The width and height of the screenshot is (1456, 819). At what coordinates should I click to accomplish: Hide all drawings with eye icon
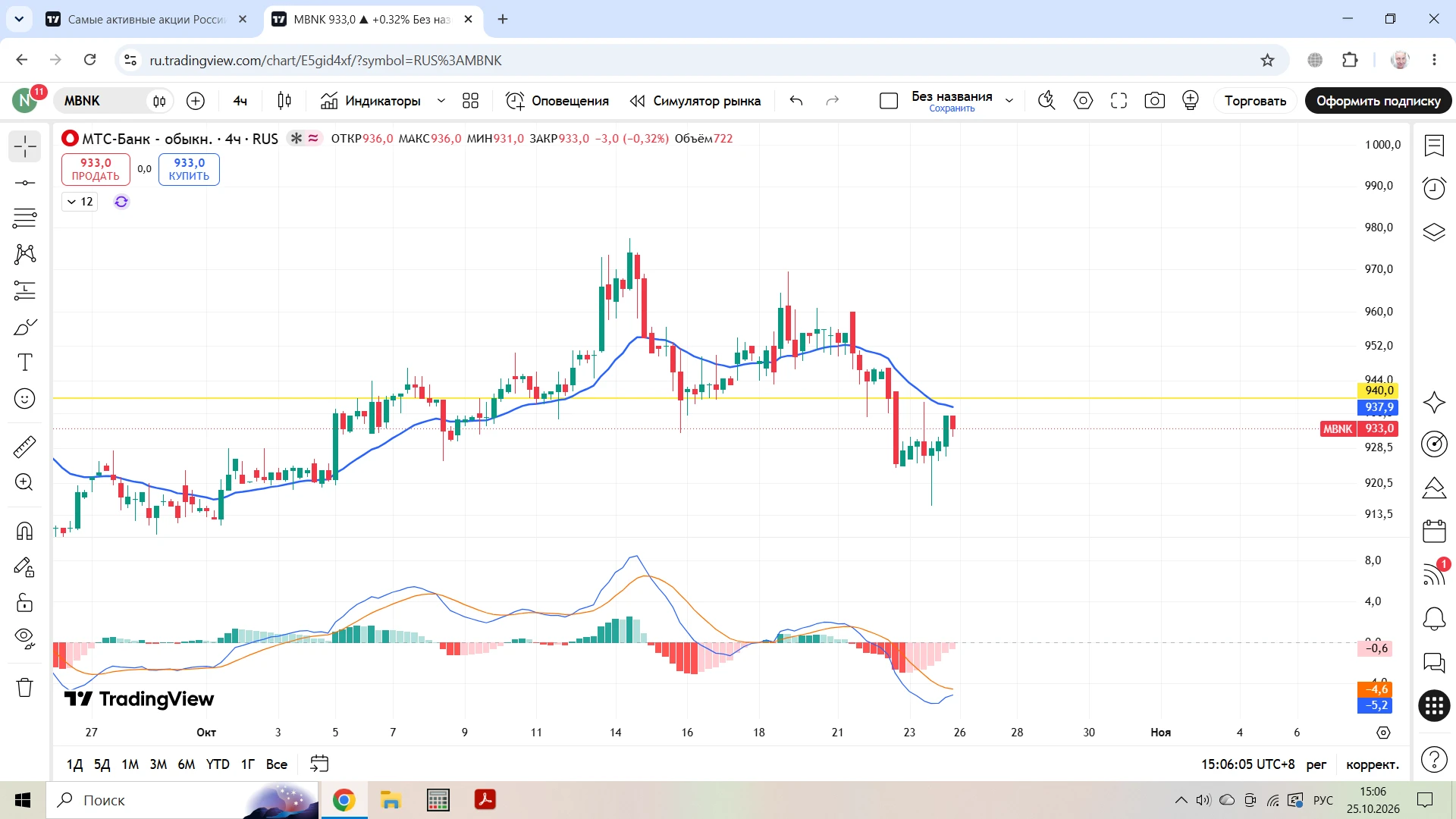(x=24, y=639)
